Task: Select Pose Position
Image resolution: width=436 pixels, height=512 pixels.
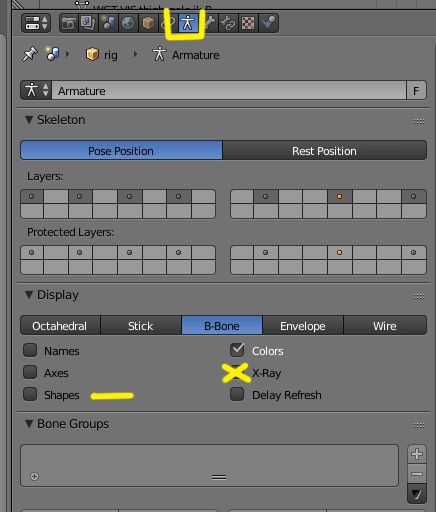Action: (121, 150)
